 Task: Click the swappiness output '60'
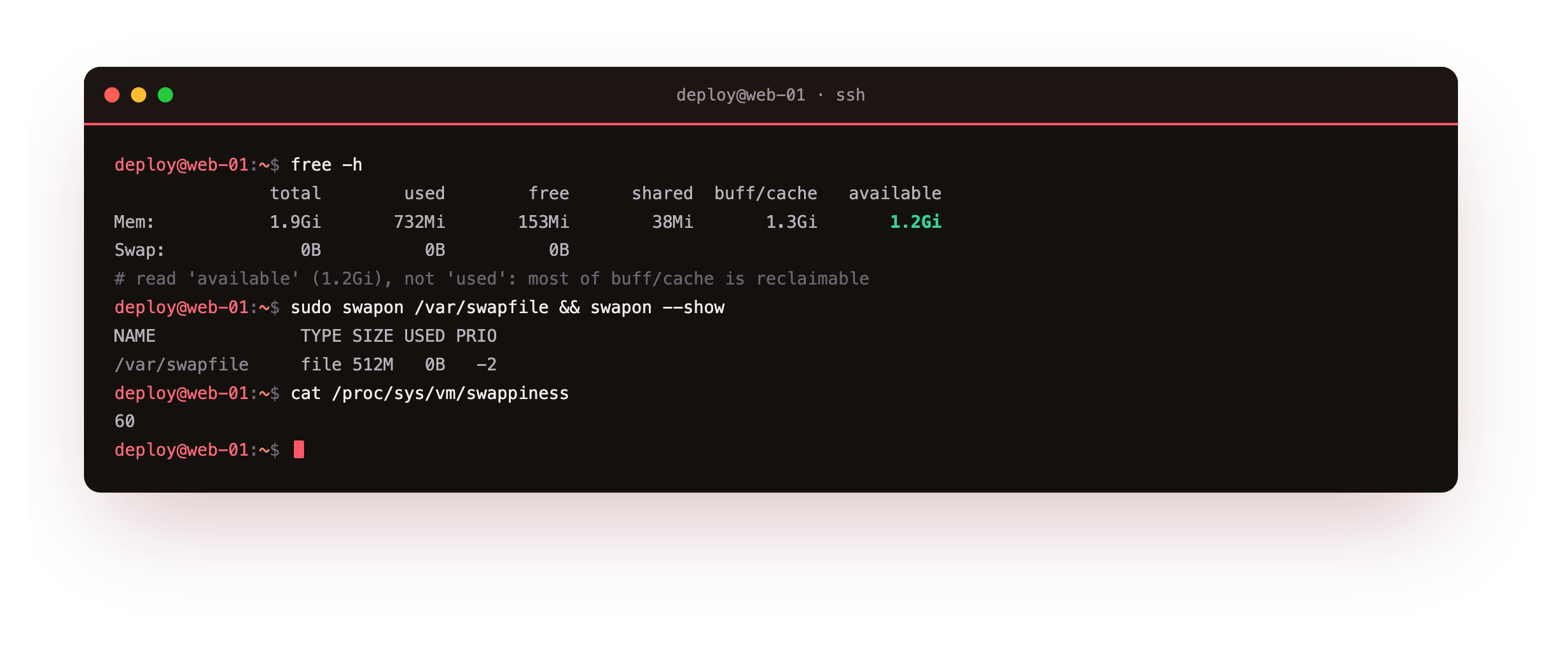tap(124, 421)
